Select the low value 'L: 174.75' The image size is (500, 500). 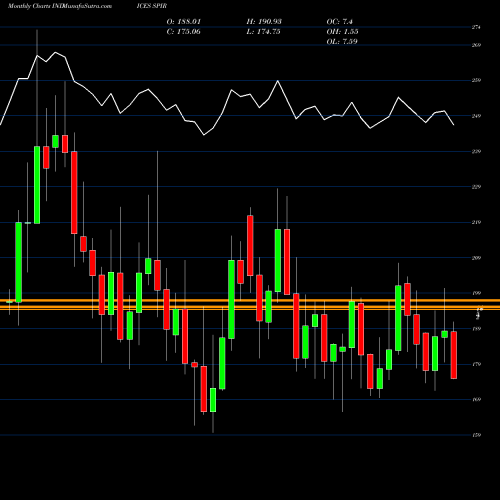tap(263, 32)
